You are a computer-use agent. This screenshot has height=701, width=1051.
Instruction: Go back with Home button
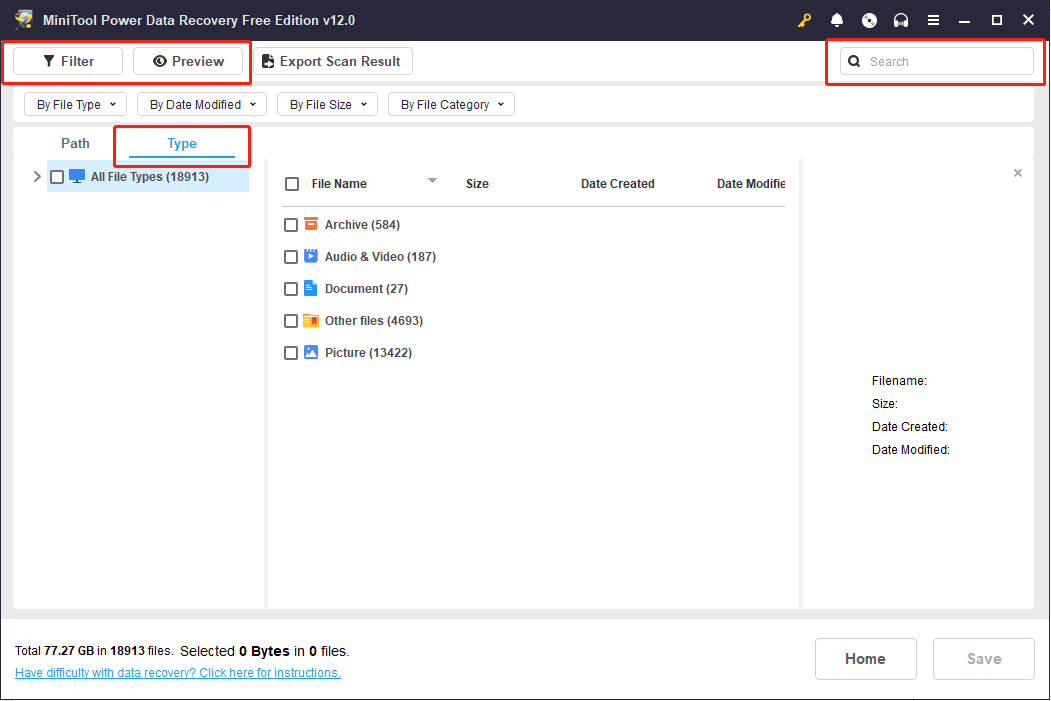(865, 659)
